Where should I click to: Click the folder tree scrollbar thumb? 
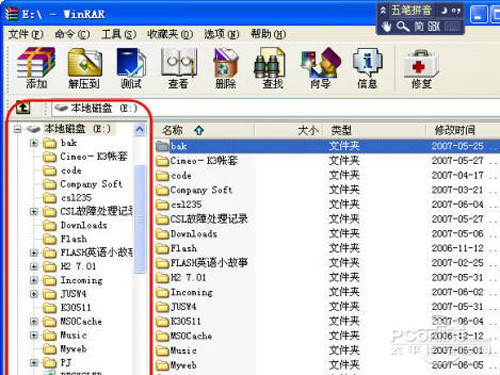coord(140,219)
